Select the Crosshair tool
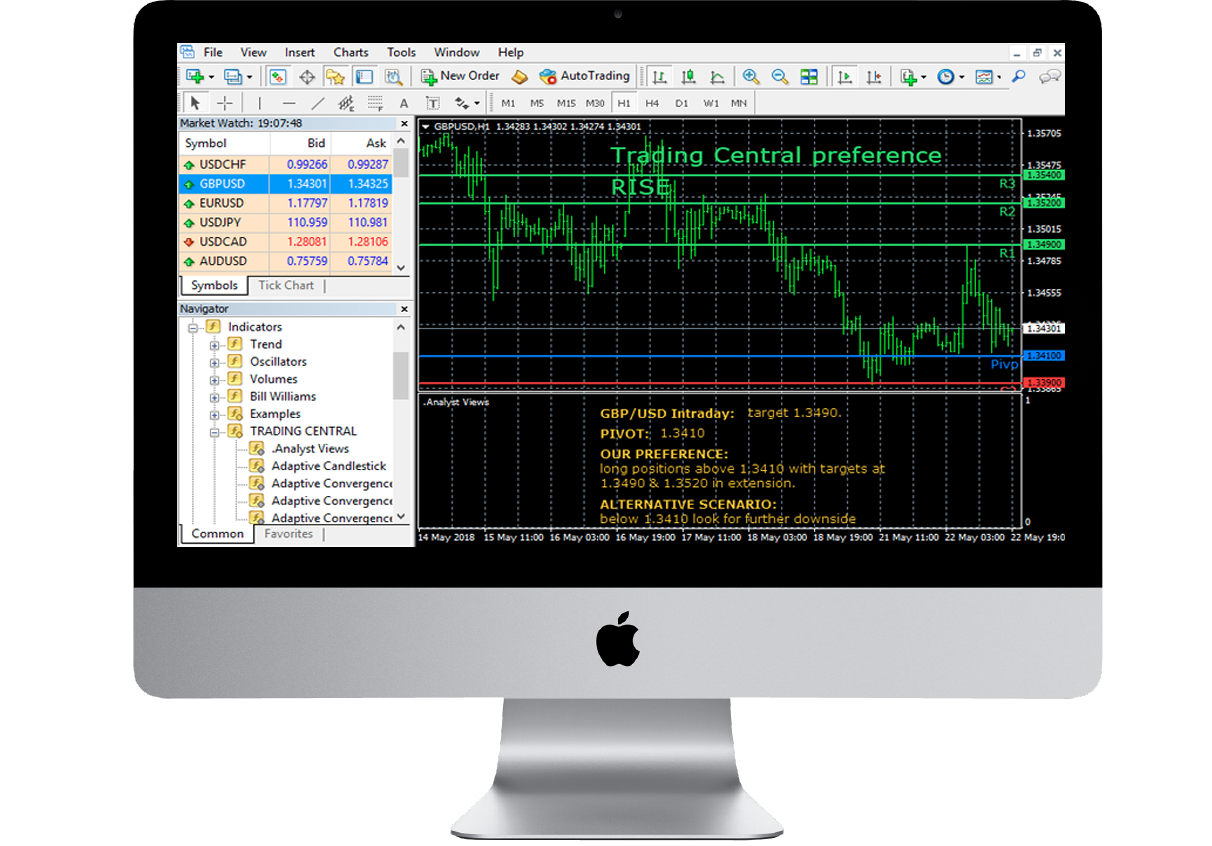This screenshot has width=1212, height=846. pos(224,102)
